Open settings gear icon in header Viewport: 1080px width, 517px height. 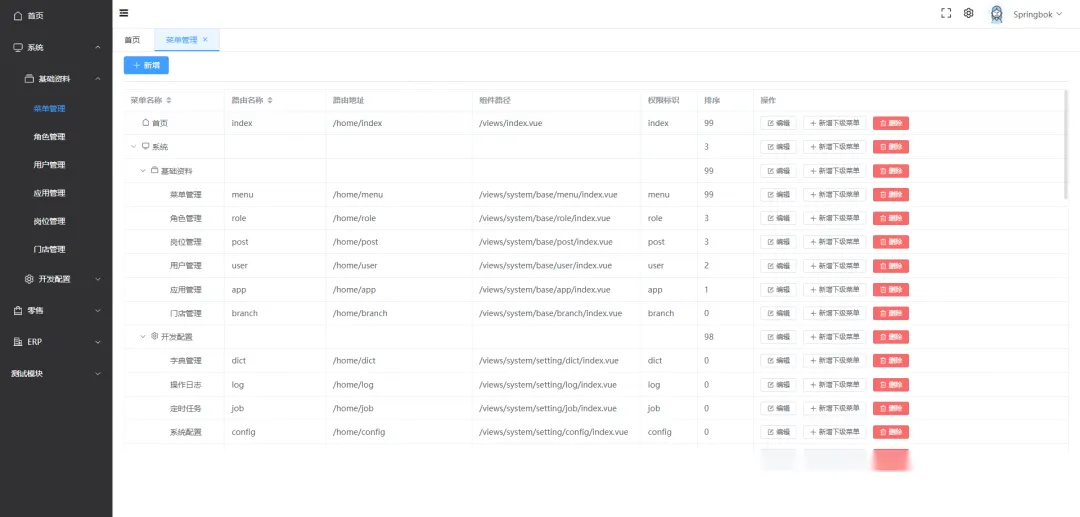pyautogui.click(x=968, y=13)
